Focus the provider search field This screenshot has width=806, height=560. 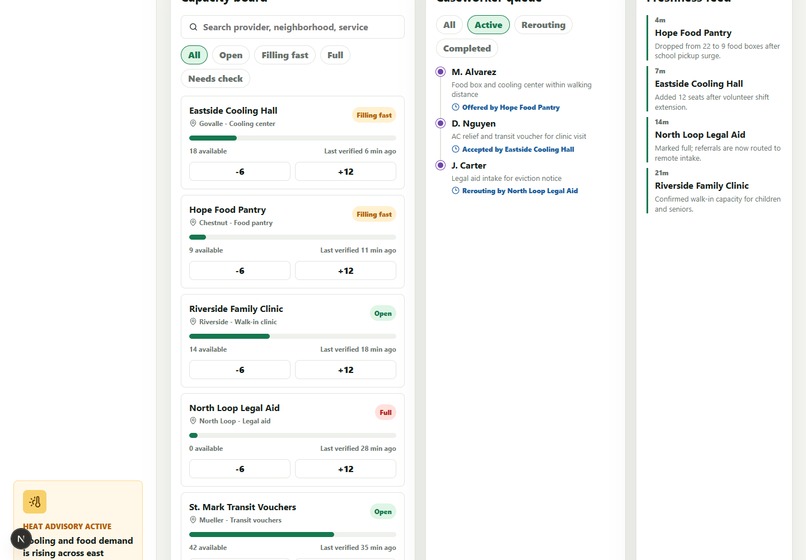pos(292,27)
